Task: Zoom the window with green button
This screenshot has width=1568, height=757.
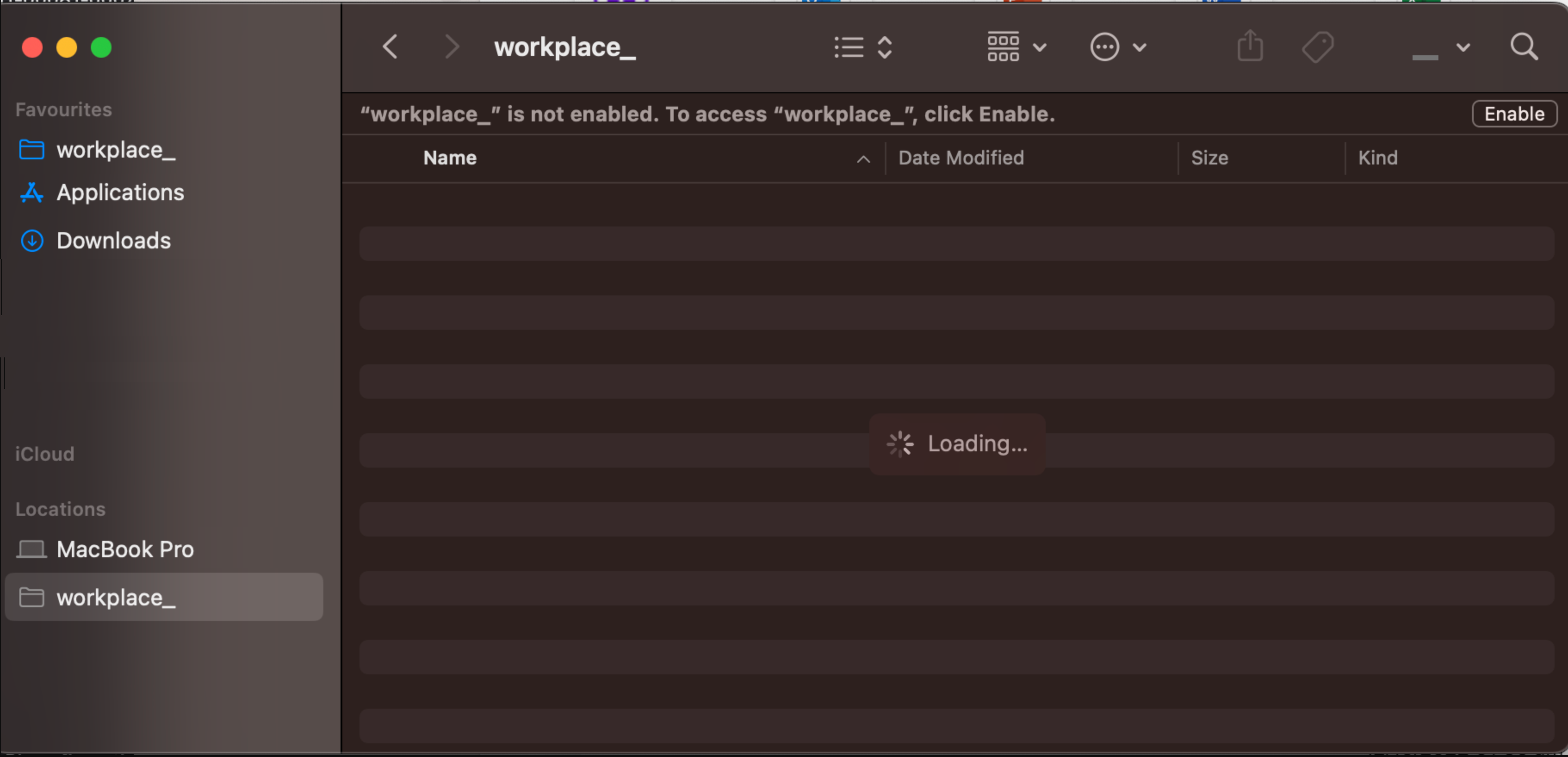Action: click(101, 47)
